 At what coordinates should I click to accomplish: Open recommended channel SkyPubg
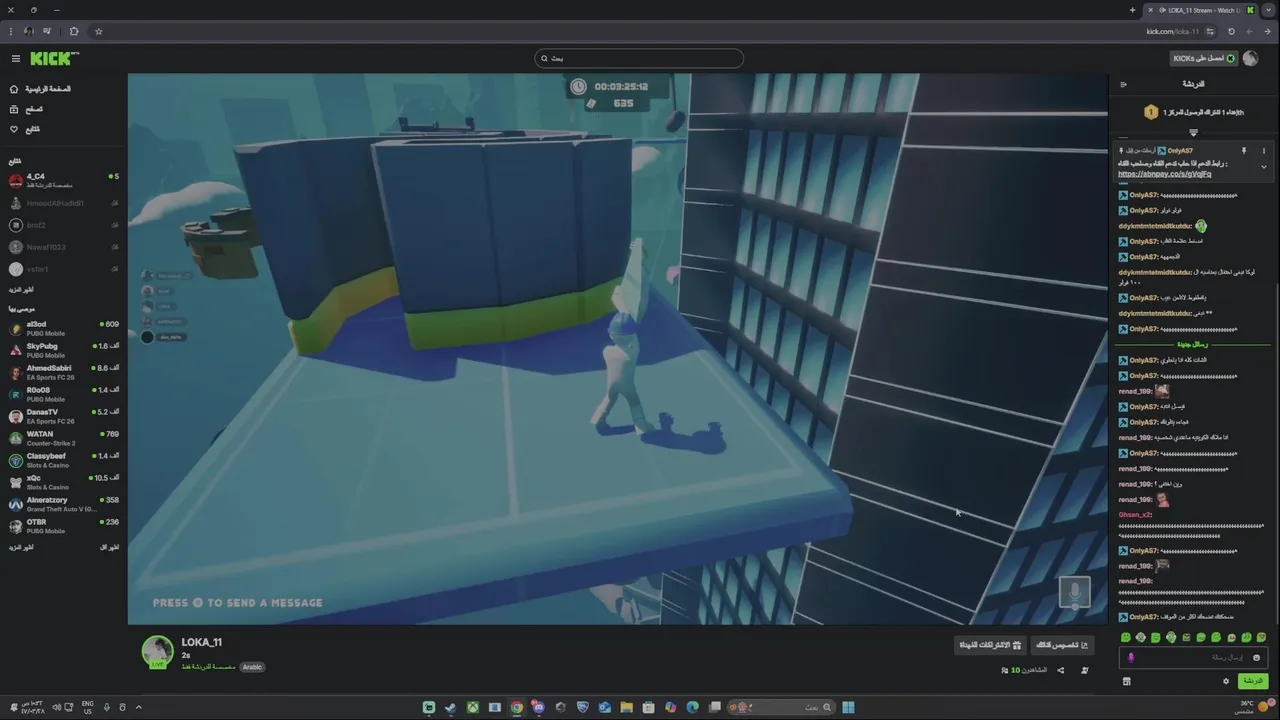[64, 350]
